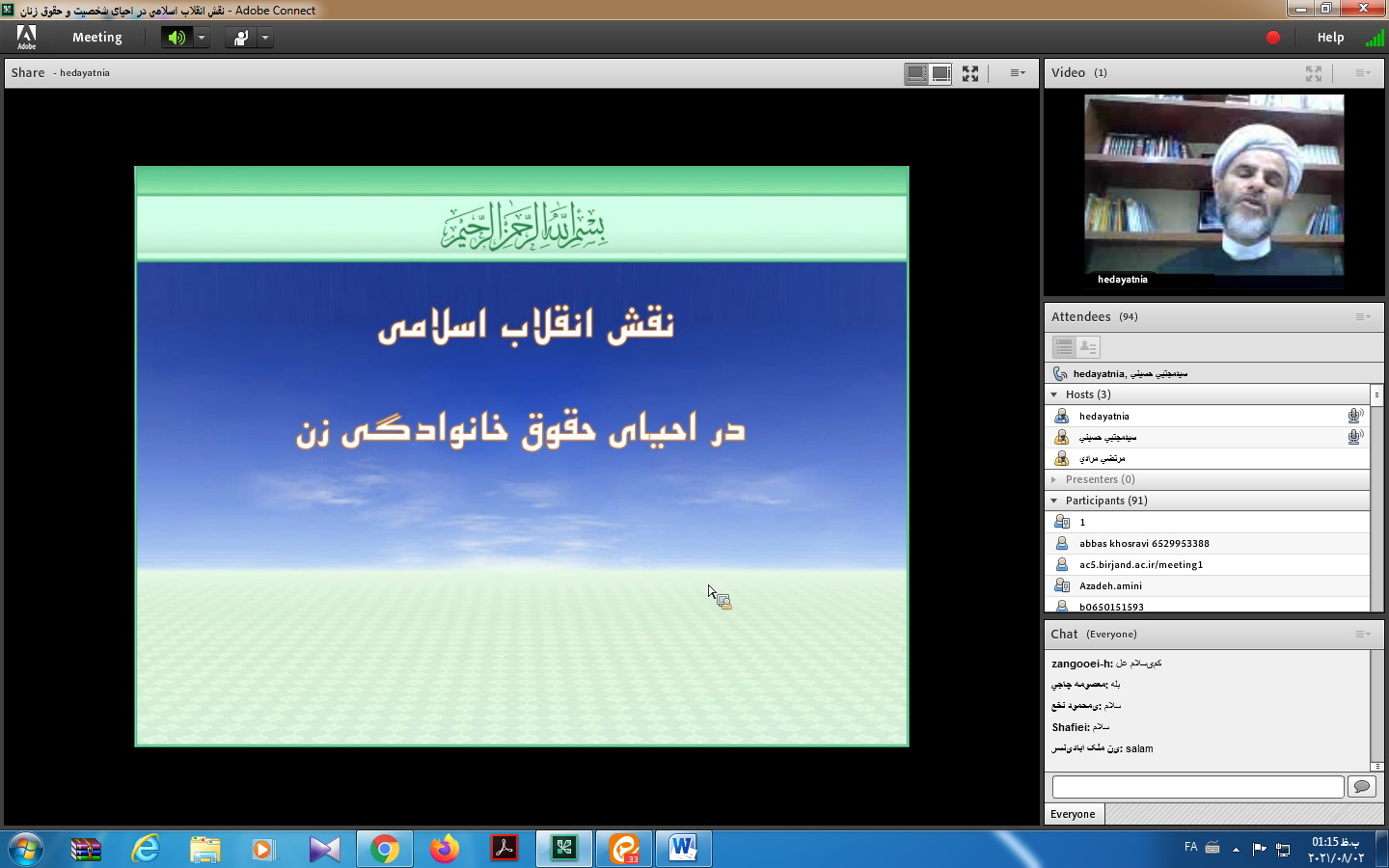The image size is (1389, 868).
Task: Open the Help menu
Action: [x=1330, y=38]
